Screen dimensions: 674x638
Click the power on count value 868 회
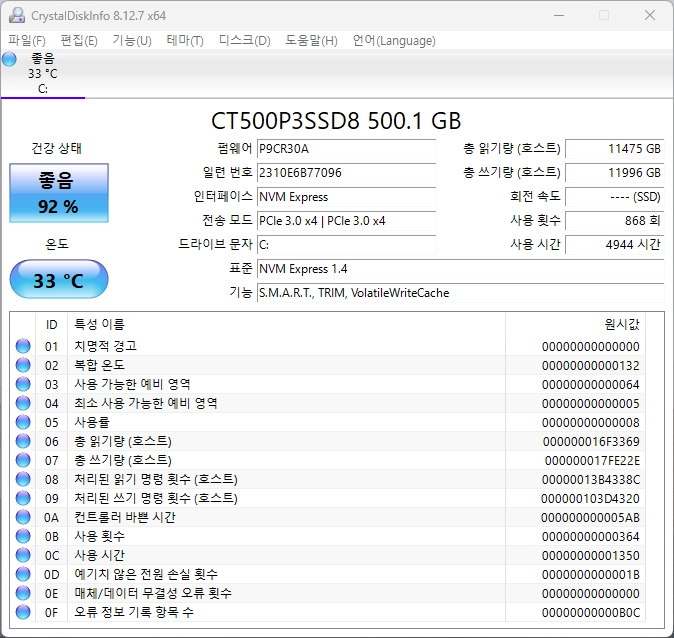(615, 221)
